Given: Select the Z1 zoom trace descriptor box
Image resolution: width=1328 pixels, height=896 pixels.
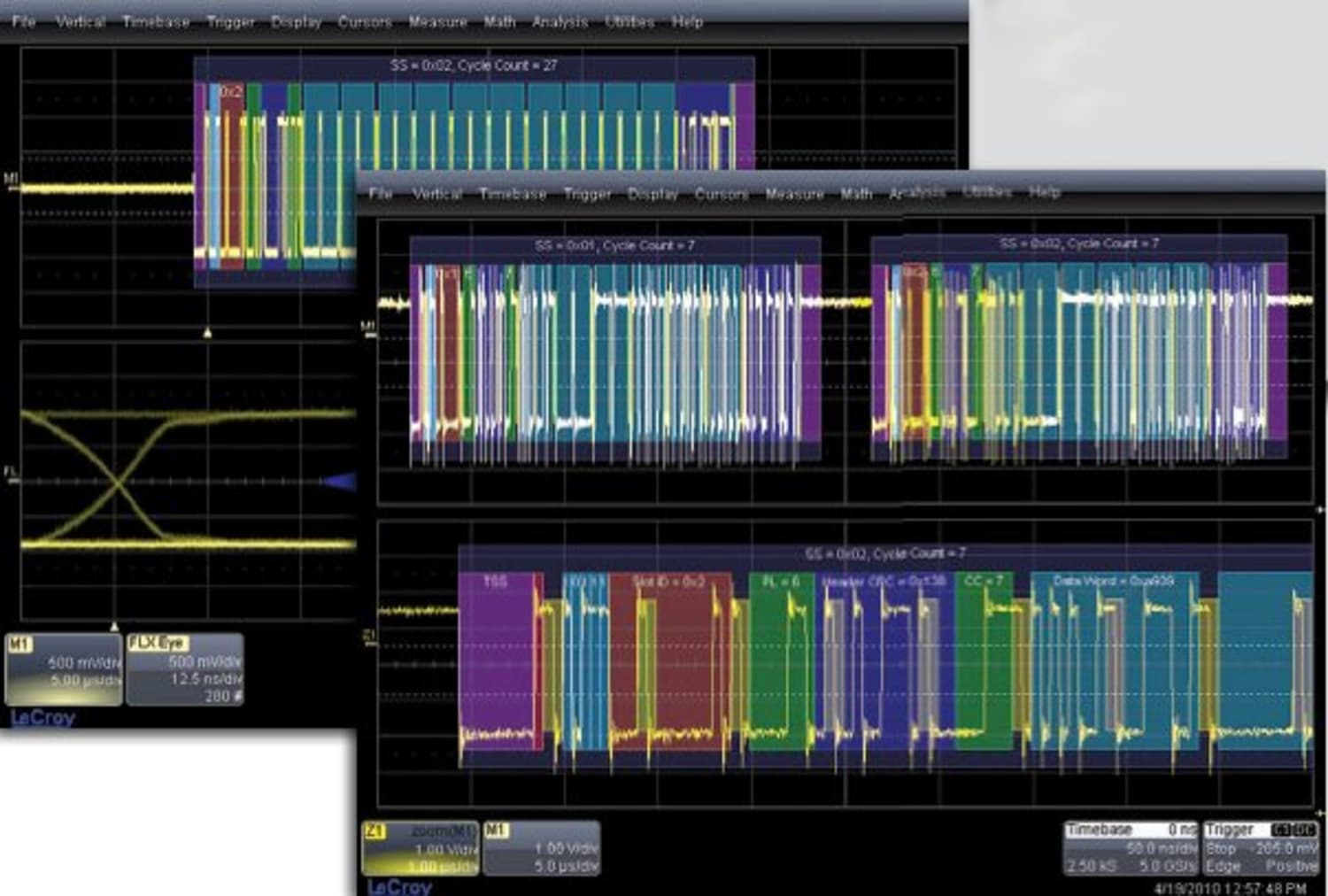Looking at the screenshot, I should pos(421,846).
